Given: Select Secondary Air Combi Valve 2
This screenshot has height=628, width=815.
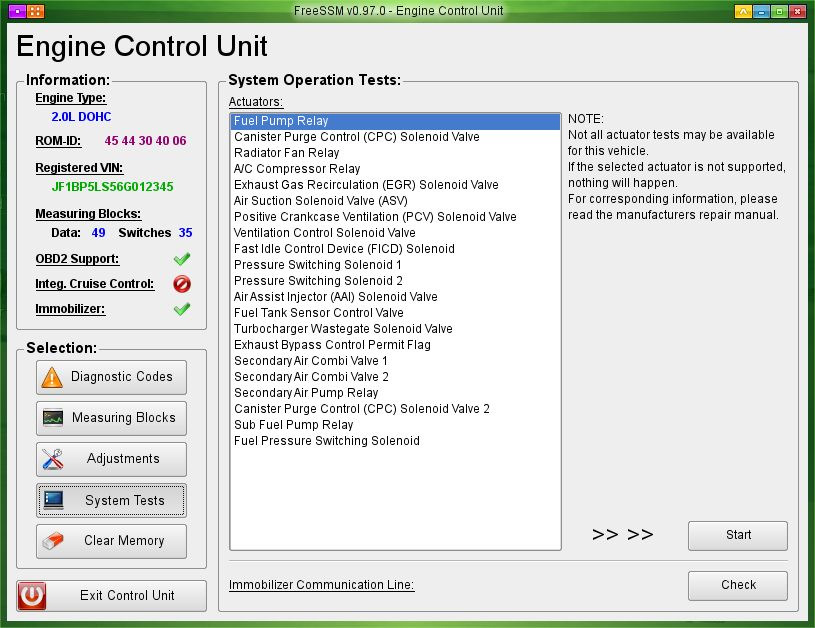Looking at the screenshot, I should click(x=395, y=377).
